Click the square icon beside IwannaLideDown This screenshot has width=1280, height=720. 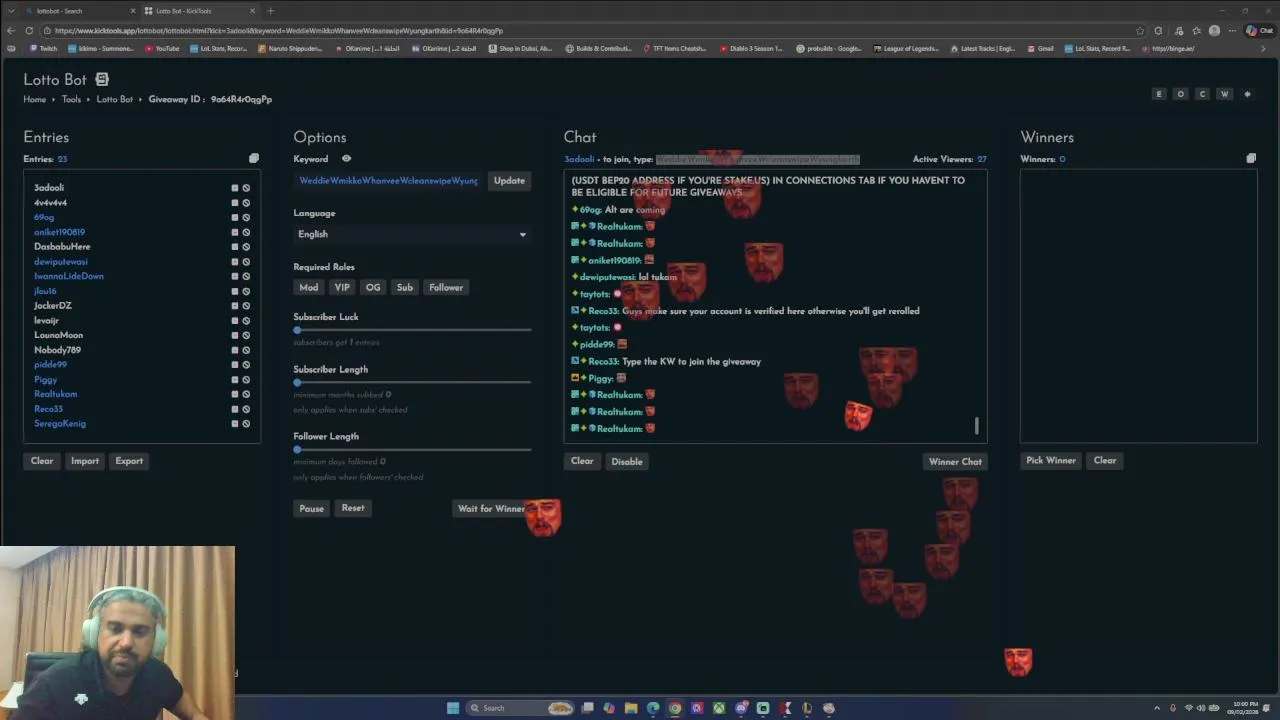(235, 276)
